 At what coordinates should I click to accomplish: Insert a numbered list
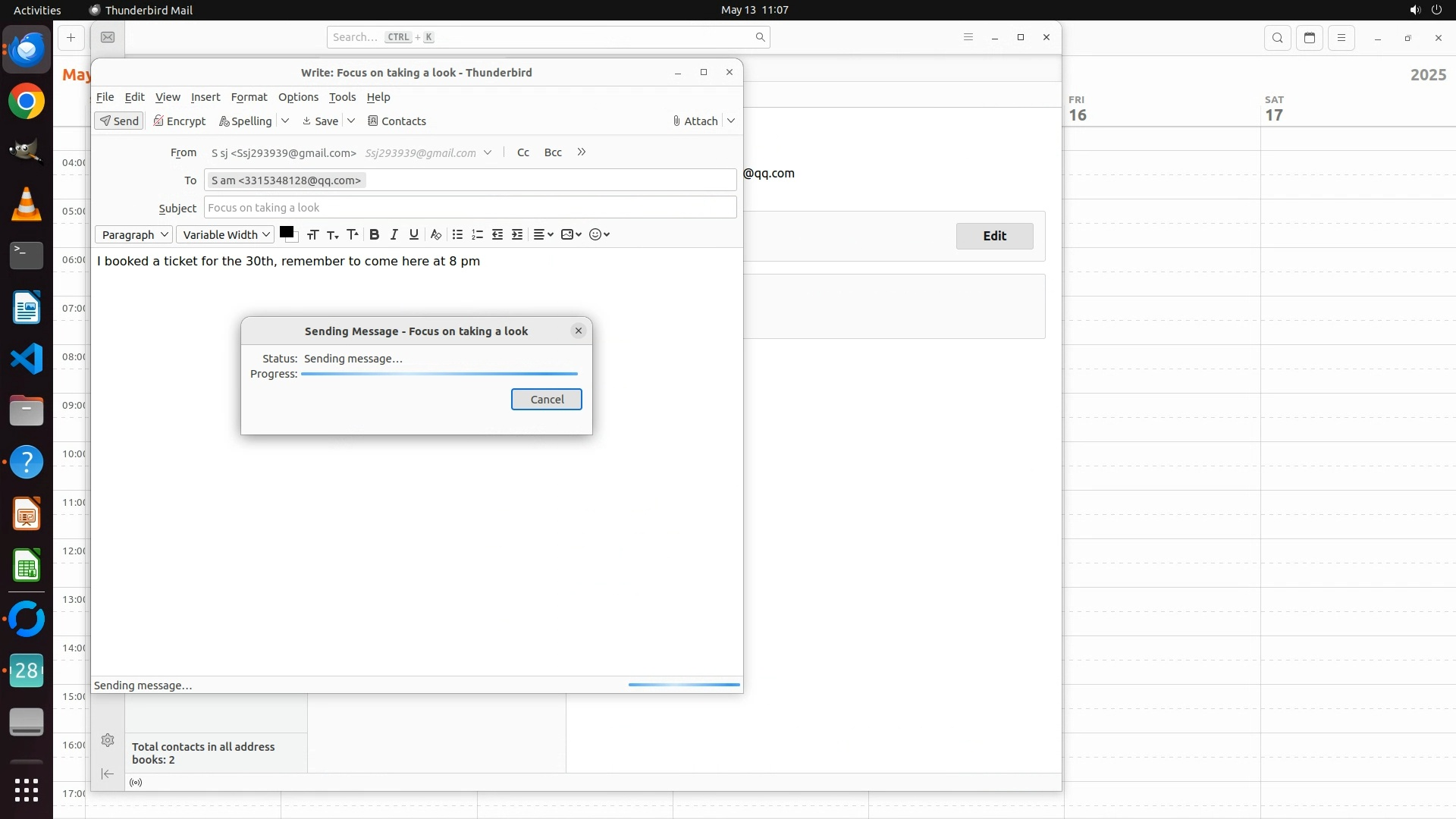pos(477,235)
